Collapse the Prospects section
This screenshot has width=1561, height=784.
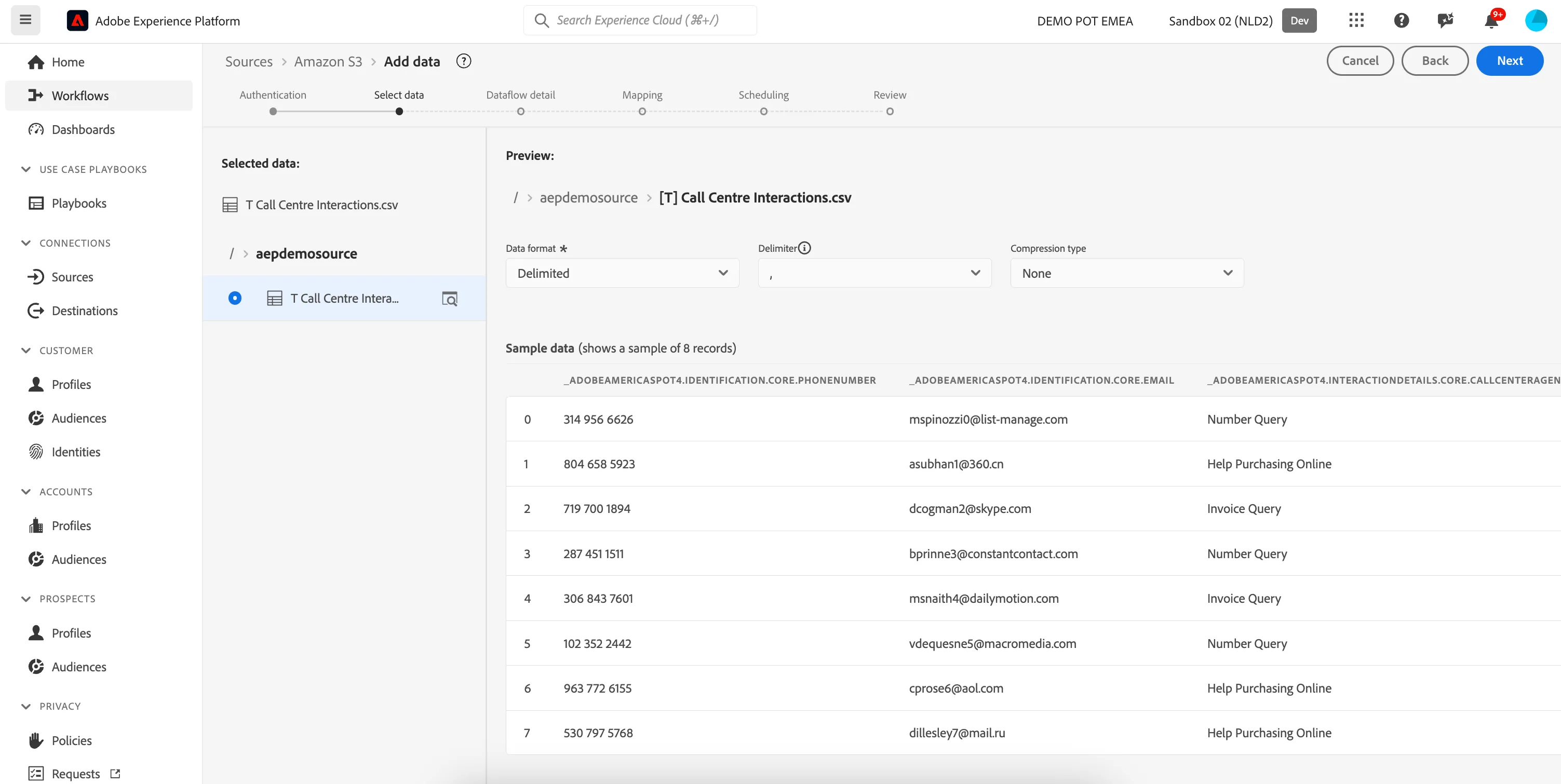pyautogui.click(x=25, y=599)
